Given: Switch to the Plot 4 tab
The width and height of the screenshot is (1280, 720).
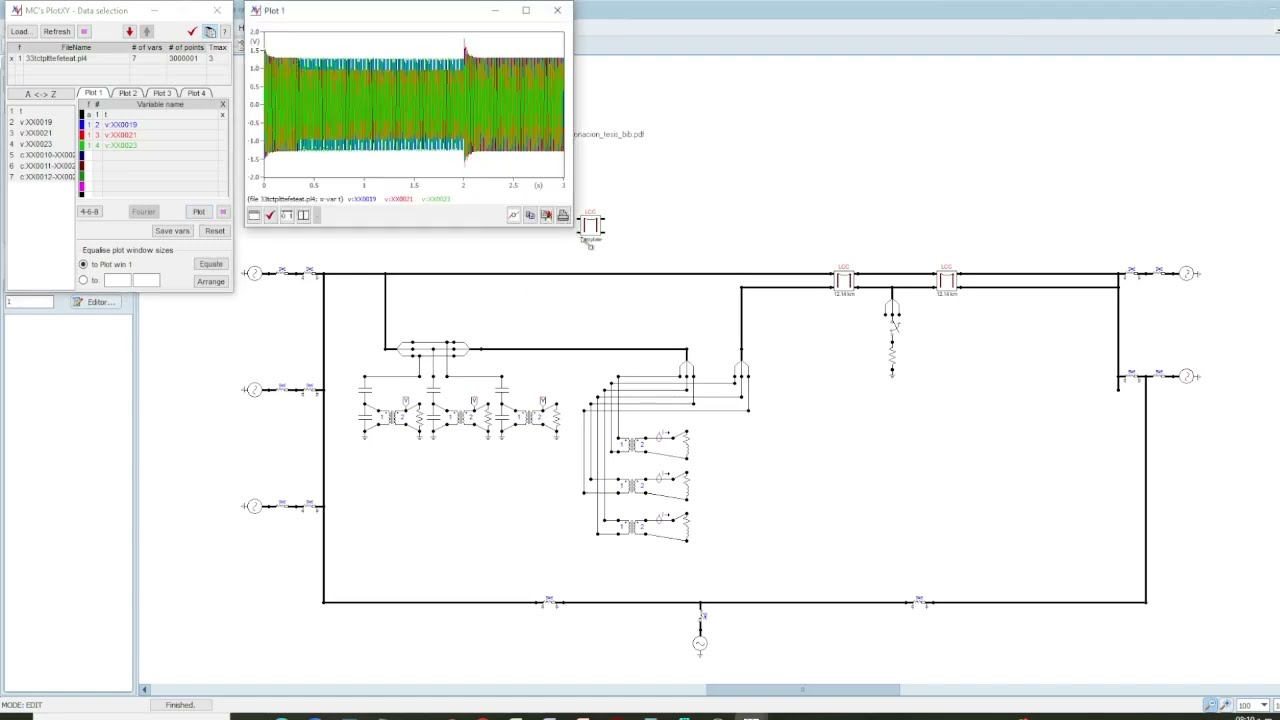Looking at the screenshot, I should pos(196,93).
